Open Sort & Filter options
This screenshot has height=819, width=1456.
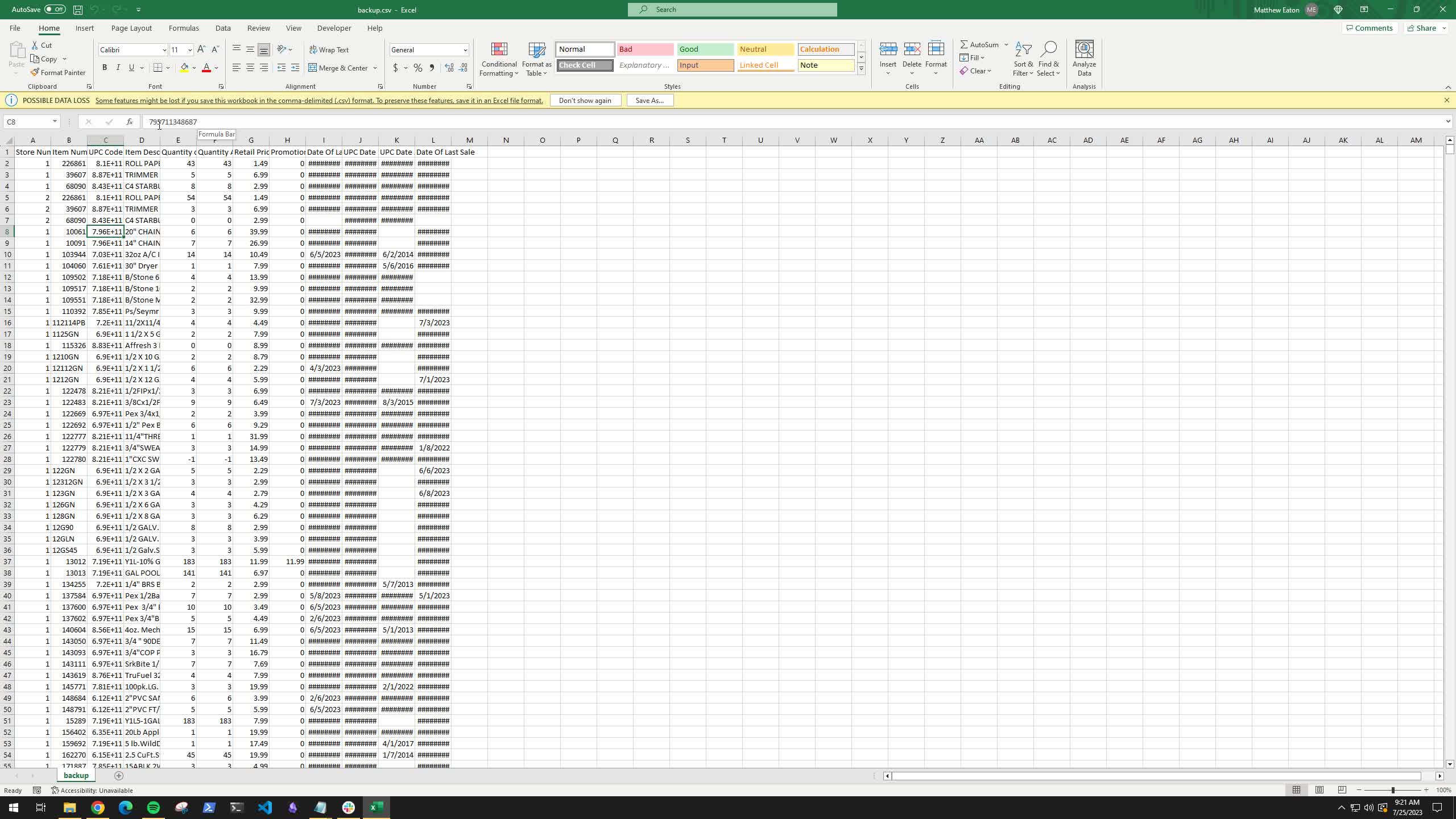1023,59
